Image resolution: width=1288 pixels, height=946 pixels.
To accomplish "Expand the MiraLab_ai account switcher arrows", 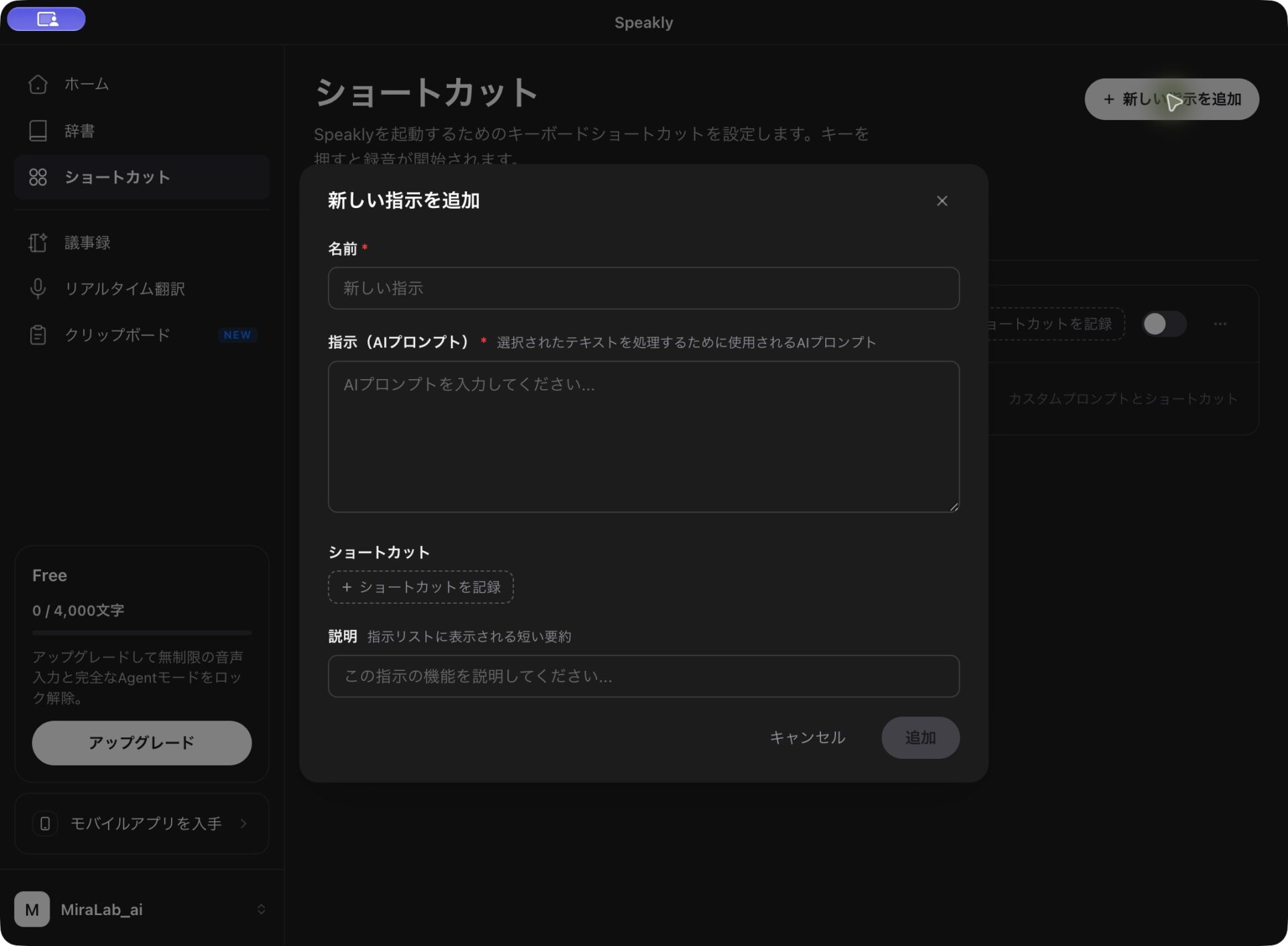I will coord(261,909).
